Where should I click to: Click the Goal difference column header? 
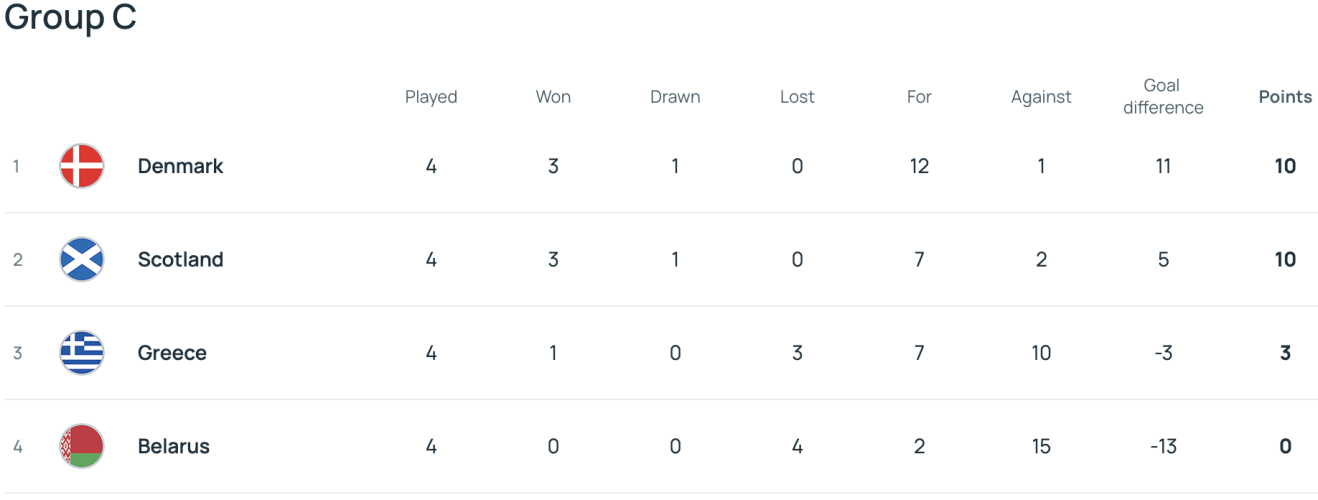click(x=1163, y=97)
